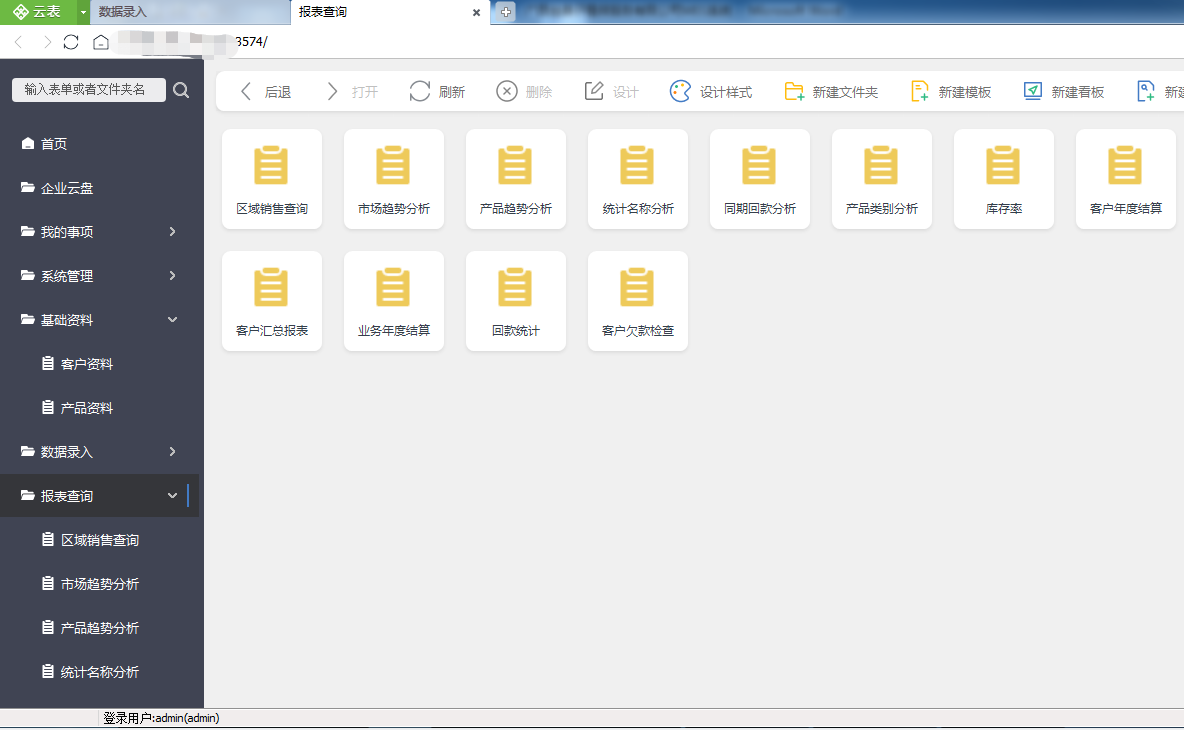Go back with the 后退 arrow icon
This screenshot has height=730, width=1184.
tap(245, 91)
